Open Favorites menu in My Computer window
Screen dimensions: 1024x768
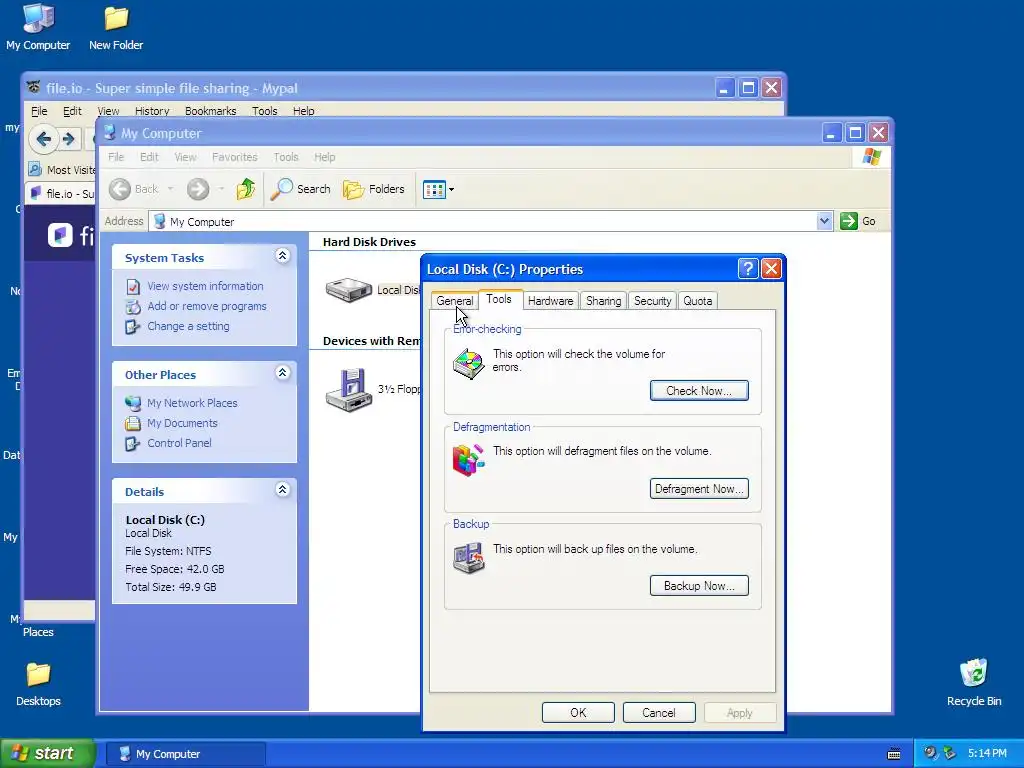click(x=234, y=157)
